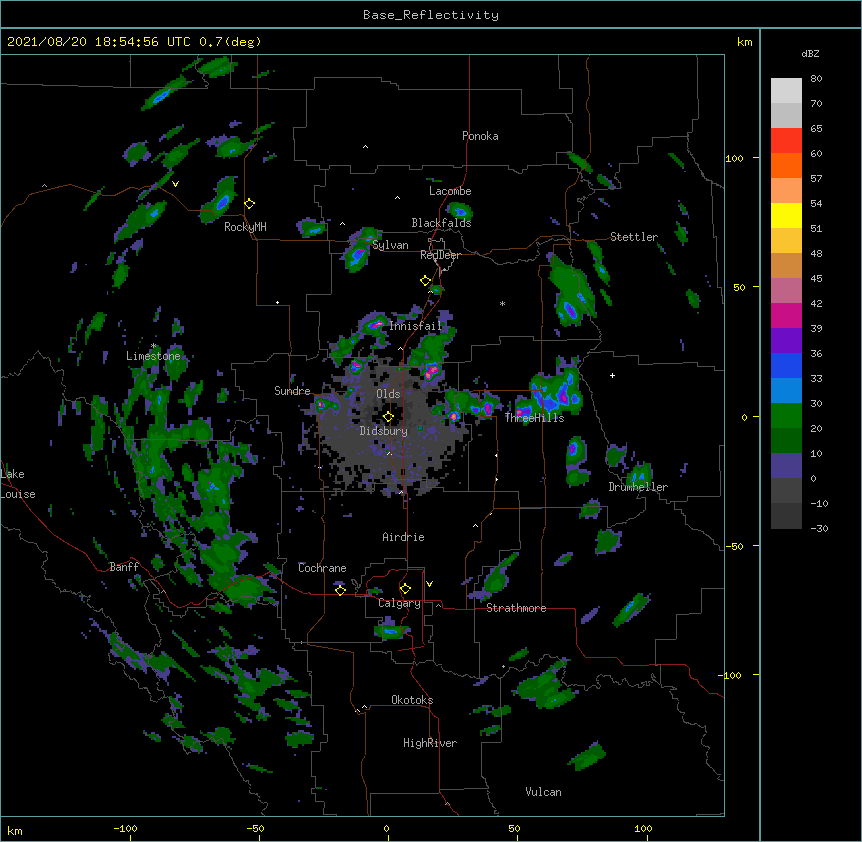Click the Sundre city label
This screenshot has height=842, width=862.
(292, 391)
